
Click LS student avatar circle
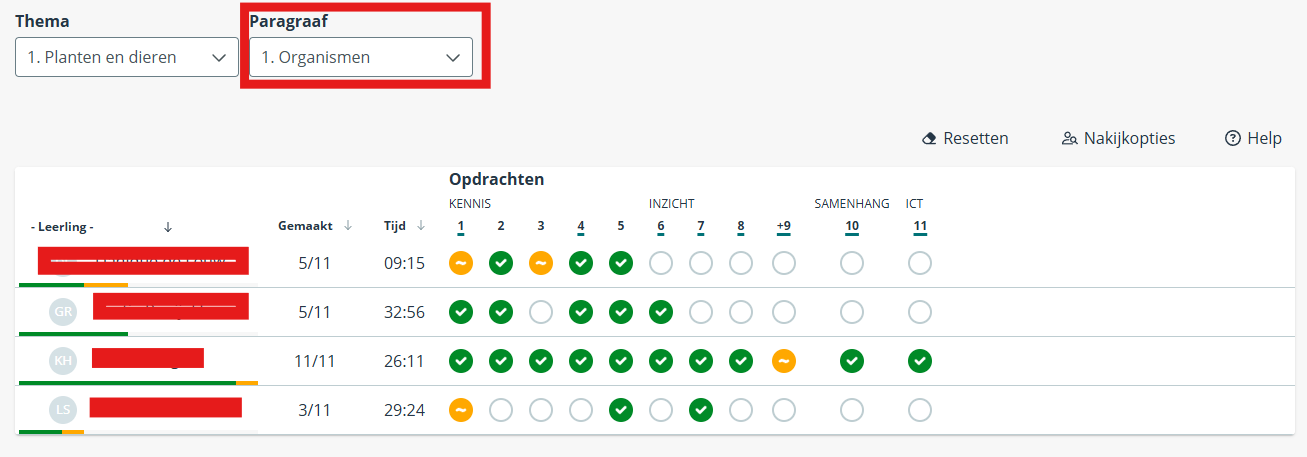coord(64,410)
